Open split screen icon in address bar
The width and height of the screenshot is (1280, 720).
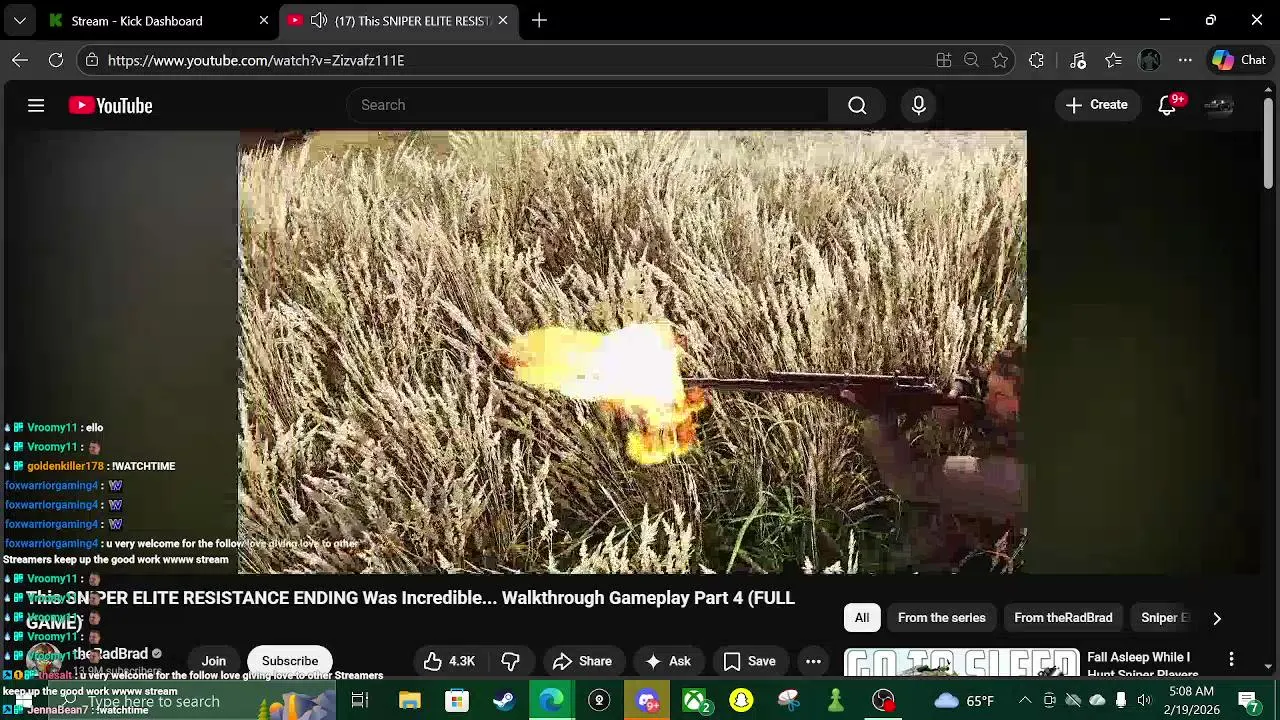click(943, 60)
